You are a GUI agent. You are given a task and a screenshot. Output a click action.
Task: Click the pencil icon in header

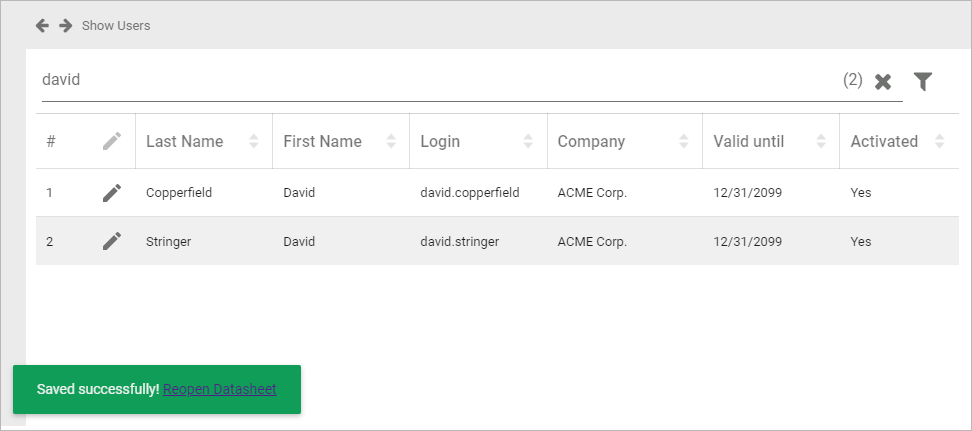(x=112, y=141)
